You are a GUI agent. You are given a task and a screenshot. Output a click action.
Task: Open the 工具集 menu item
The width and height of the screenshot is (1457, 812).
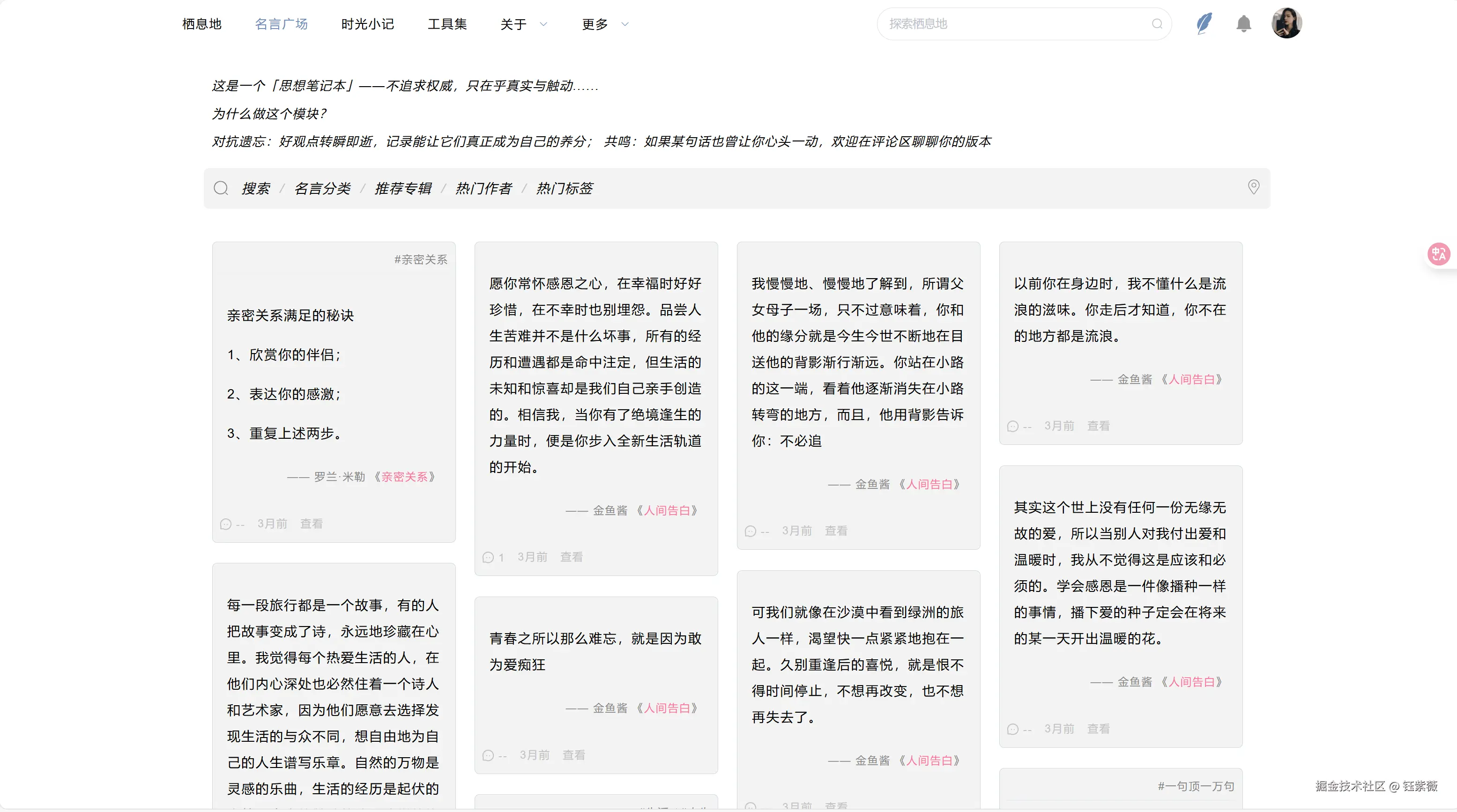click(447, 24)
